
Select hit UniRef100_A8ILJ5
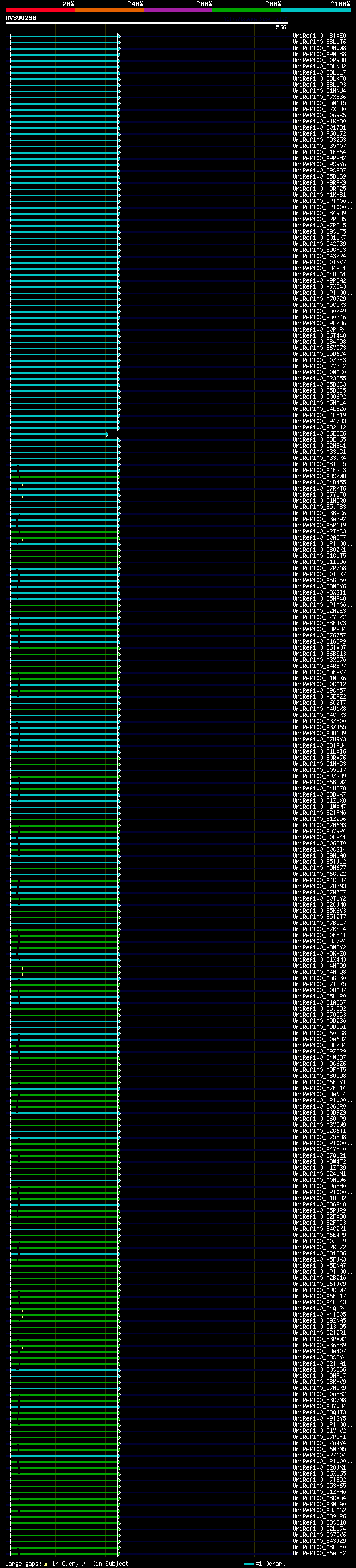[x=319, y=464]
